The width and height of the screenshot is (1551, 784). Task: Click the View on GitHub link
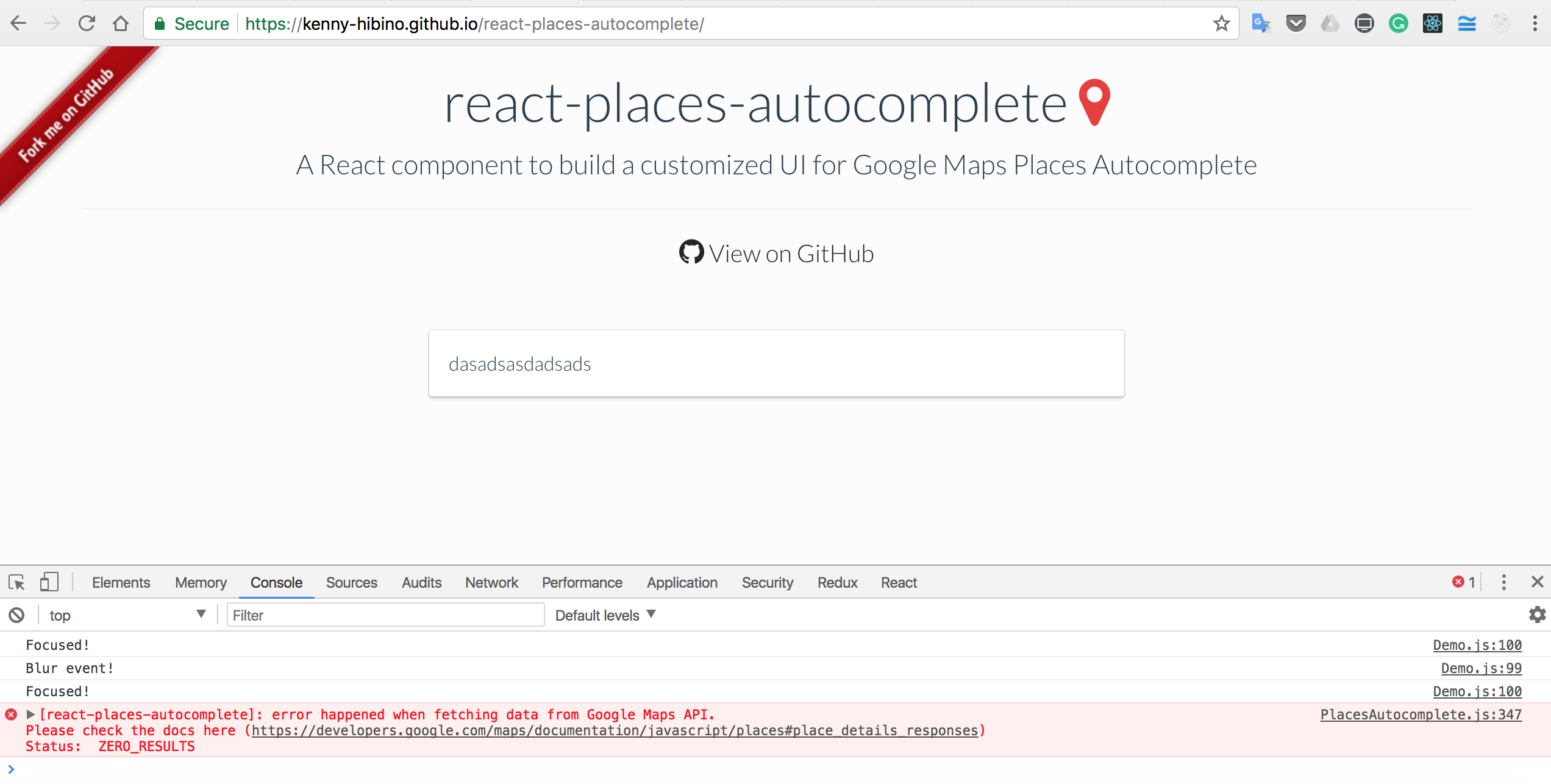pos(776,253)
